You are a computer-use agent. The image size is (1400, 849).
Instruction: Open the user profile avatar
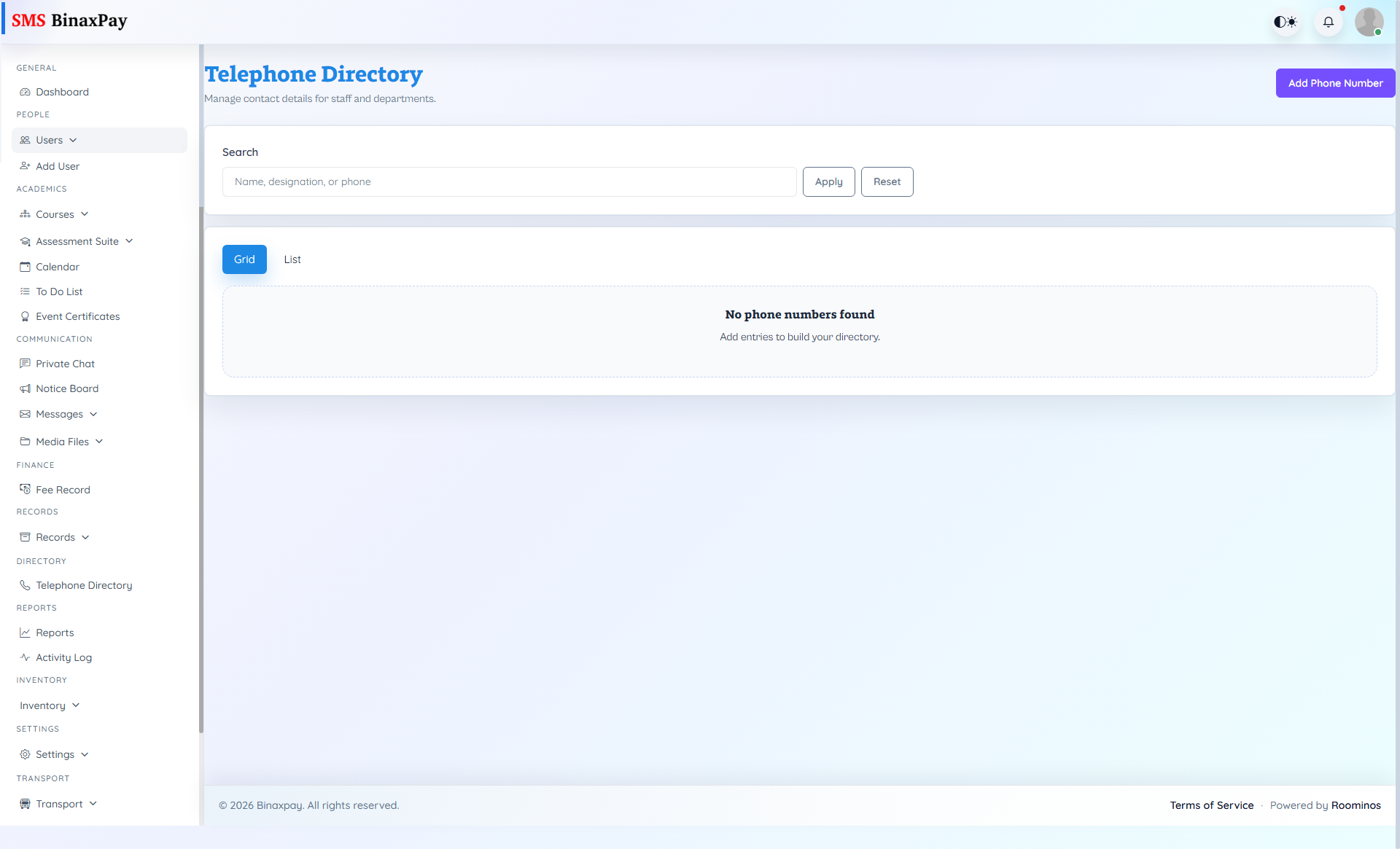point(1369,22)
